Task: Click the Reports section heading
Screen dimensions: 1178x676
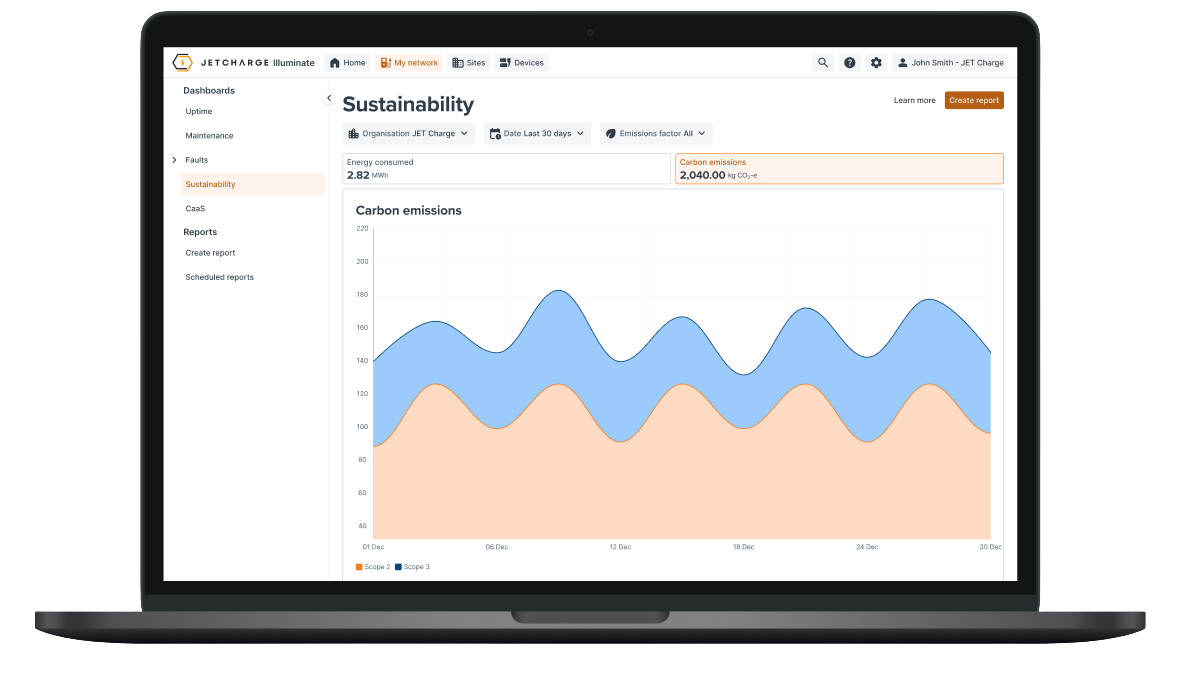Action: tap(200, 232)
